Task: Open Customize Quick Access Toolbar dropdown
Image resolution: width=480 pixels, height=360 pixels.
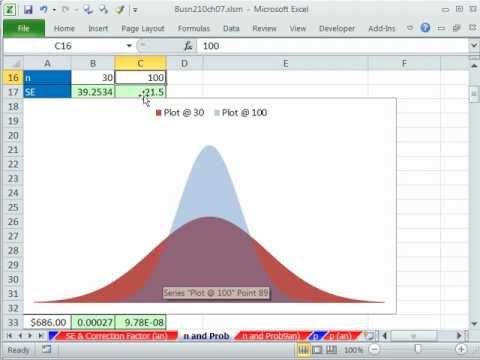Action: (135, 10)
